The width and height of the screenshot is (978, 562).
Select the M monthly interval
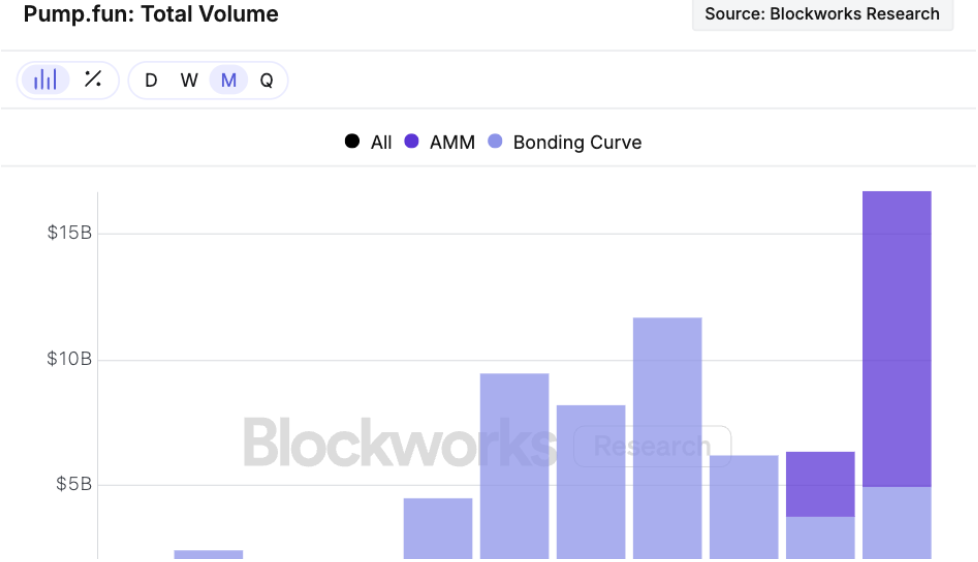click(x=228, y=80)
